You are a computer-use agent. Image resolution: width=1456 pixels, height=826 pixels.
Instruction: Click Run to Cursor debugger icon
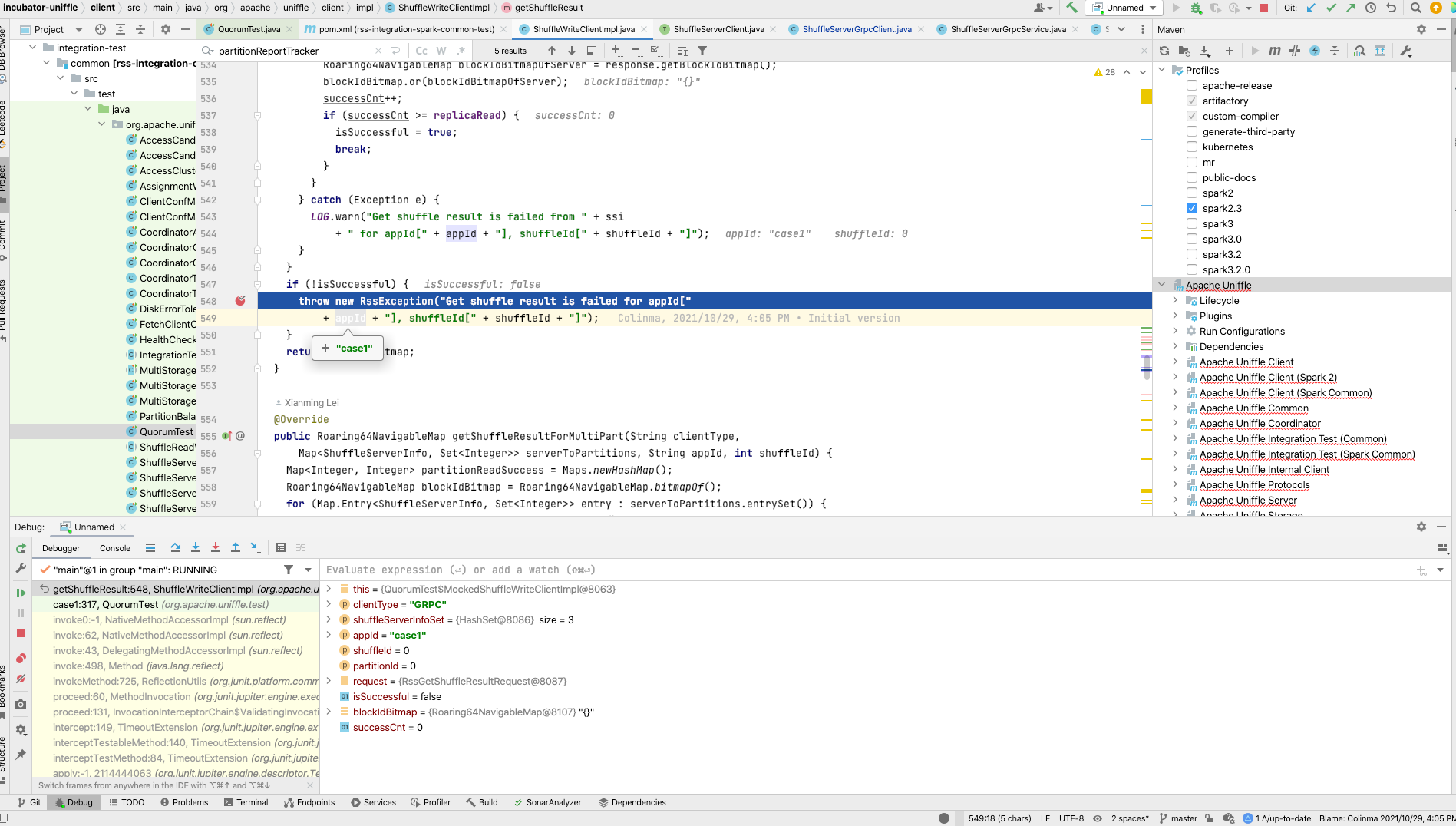click(x=256, y=547)
